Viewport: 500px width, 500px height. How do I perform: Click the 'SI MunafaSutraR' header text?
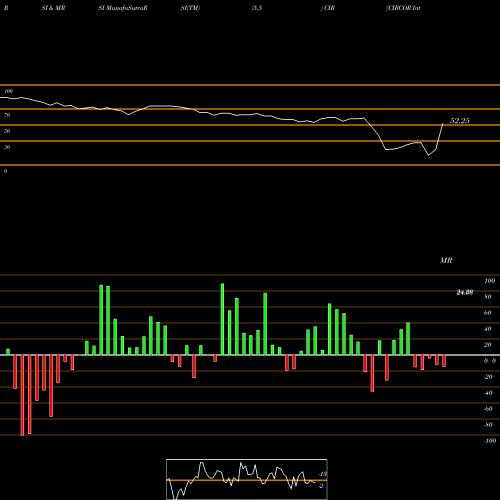click(123, 8)
